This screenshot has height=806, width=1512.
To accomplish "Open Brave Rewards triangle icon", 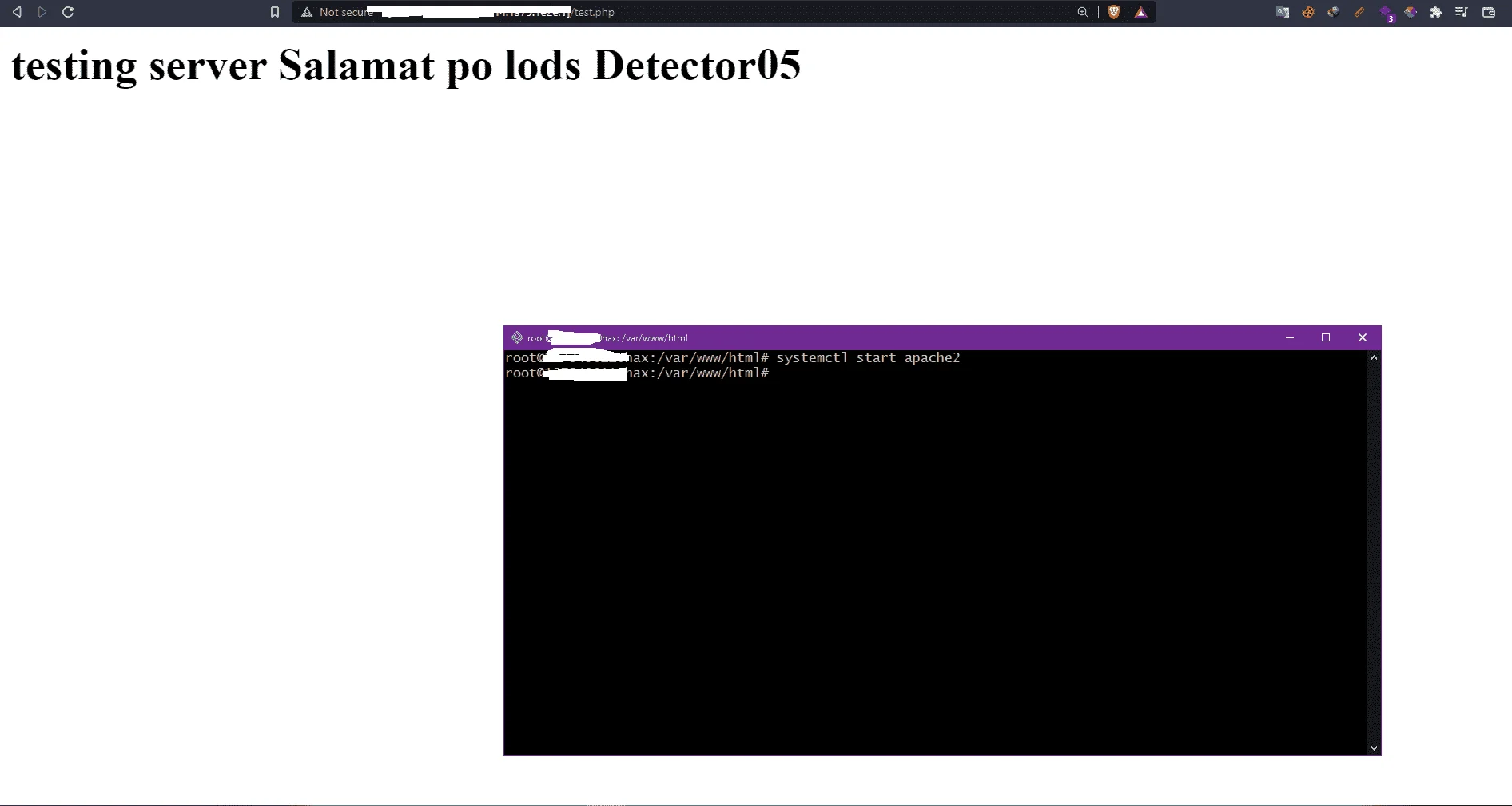I will (1141, 12).
